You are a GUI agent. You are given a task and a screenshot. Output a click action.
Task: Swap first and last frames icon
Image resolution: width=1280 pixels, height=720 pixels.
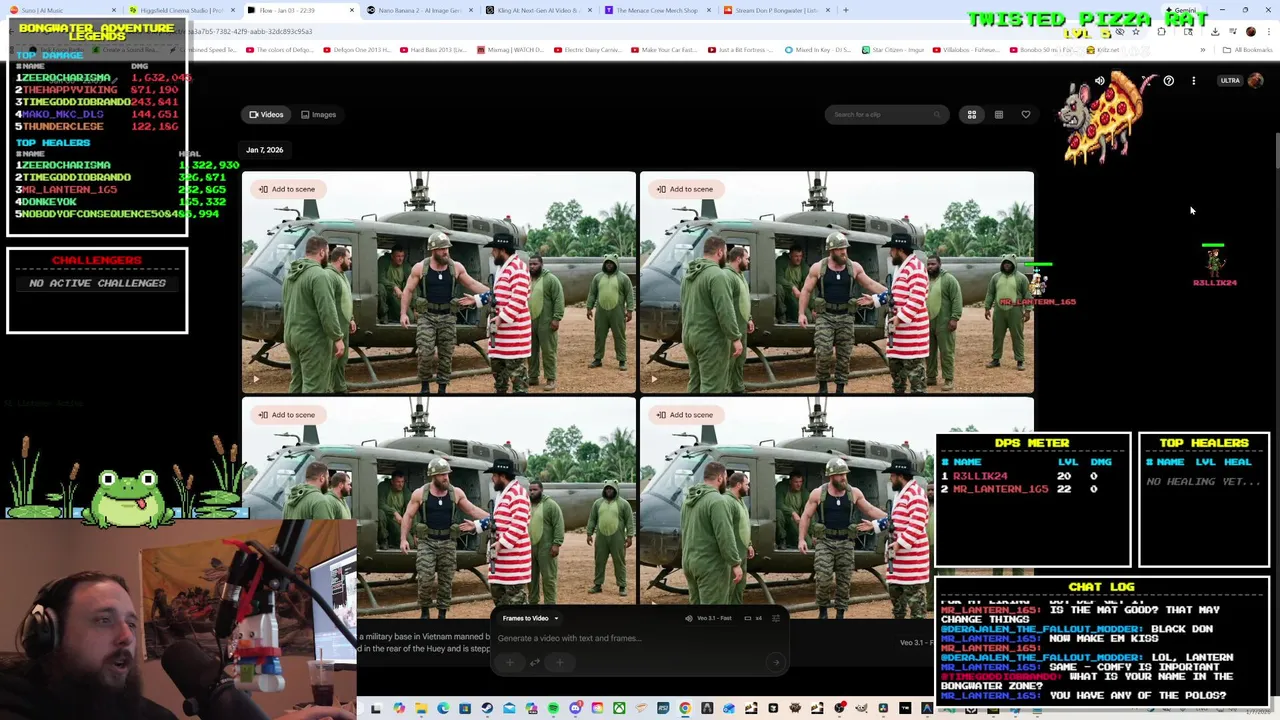535,662
